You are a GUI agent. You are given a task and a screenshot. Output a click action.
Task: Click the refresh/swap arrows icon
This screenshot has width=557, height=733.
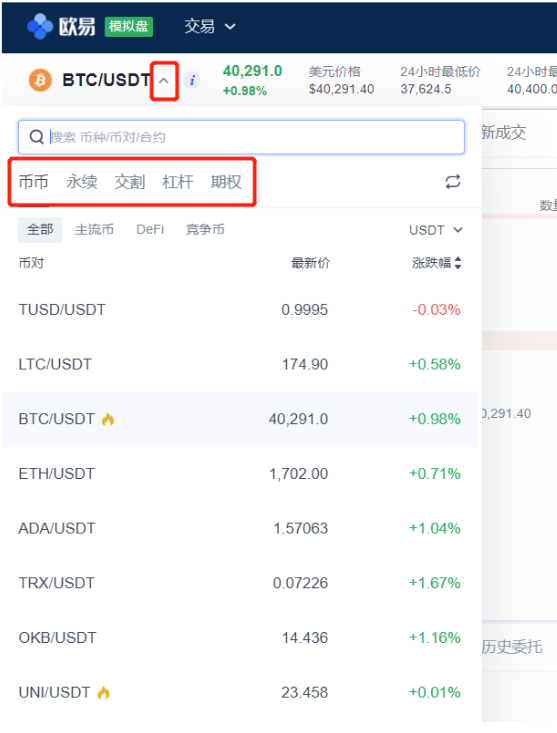(x=452, y=182)
